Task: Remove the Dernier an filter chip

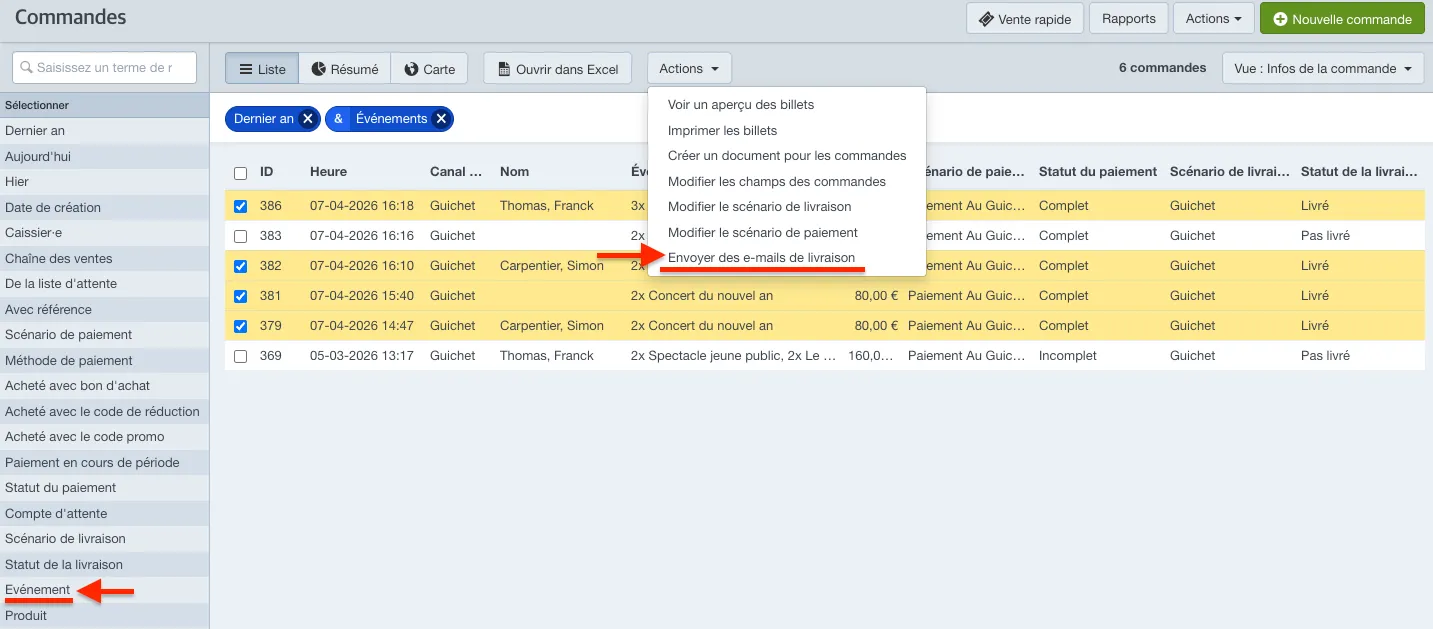Action: pos(308,119)
